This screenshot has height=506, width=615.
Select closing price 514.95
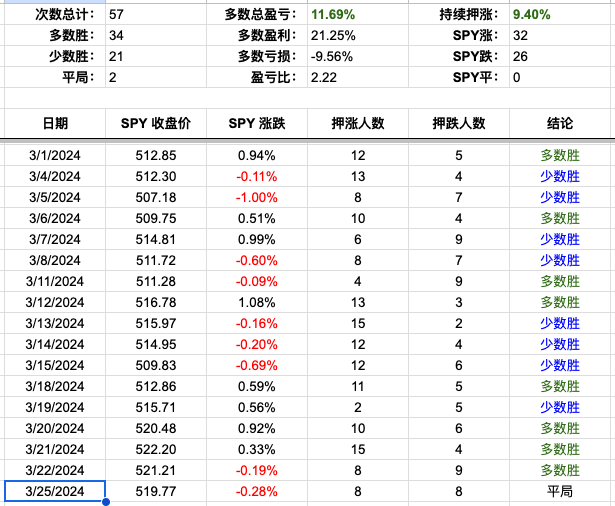click(156, 344)
